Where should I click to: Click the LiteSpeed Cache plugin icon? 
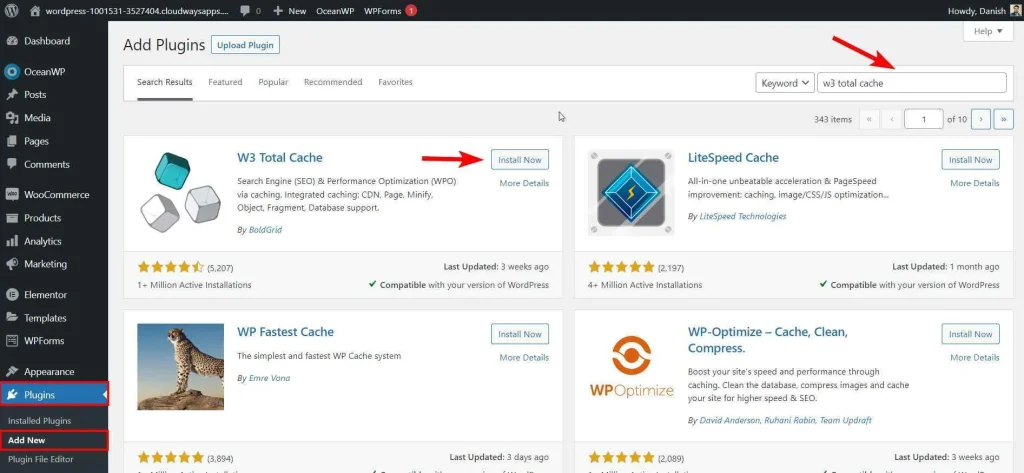pyautogui.click(x=631, y=193)
